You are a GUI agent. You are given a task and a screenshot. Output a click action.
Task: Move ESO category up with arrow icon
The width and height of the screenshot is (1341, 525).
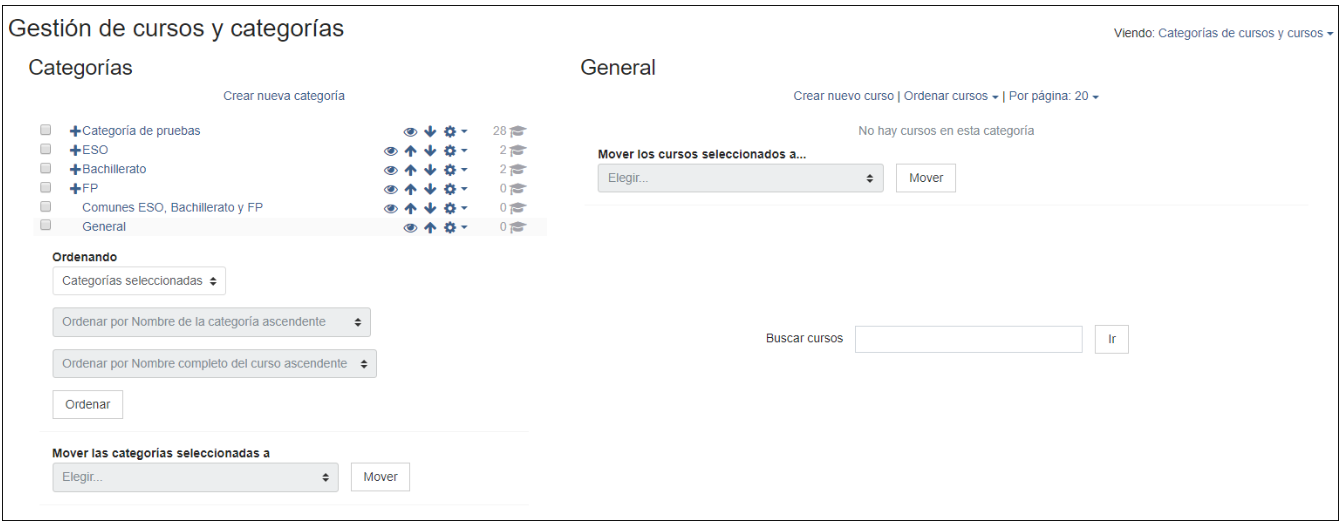[410, 151]
